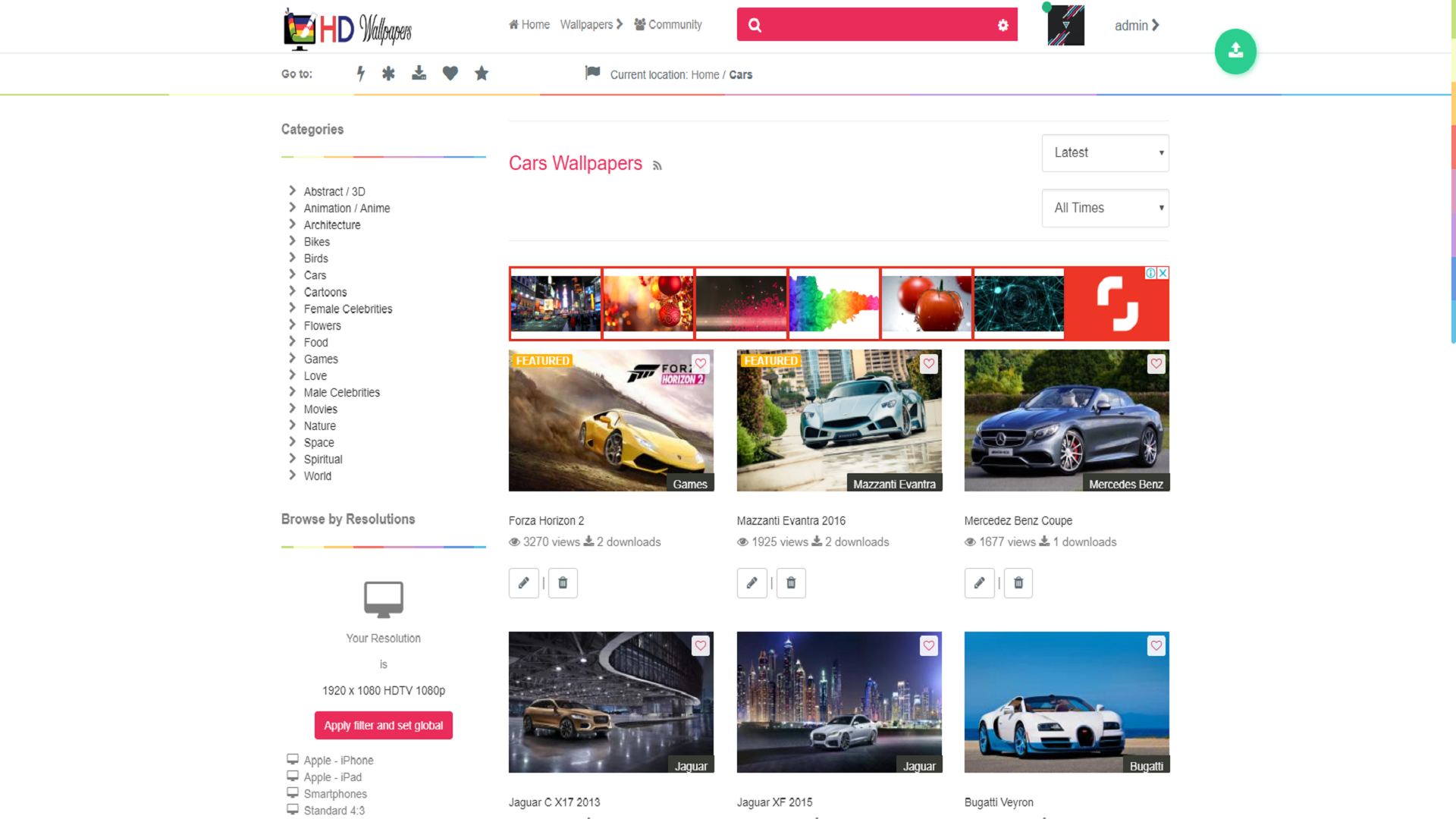Screen dimensions: 1456x819
Task: Select Smartphones resolutions
Action: [335, 793]
